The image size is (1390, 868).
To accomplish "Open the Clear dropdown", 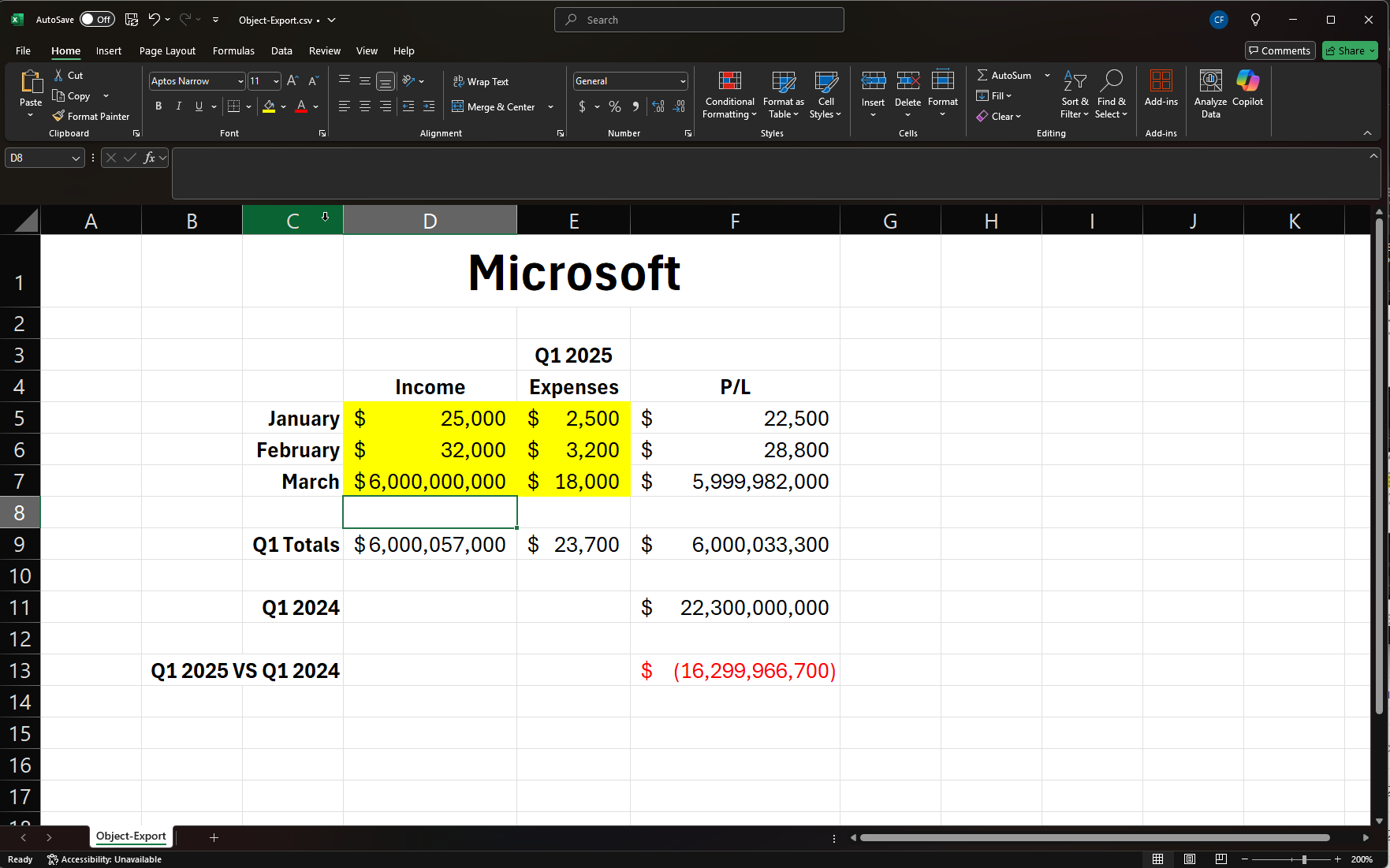I will [x=999, y=116].
